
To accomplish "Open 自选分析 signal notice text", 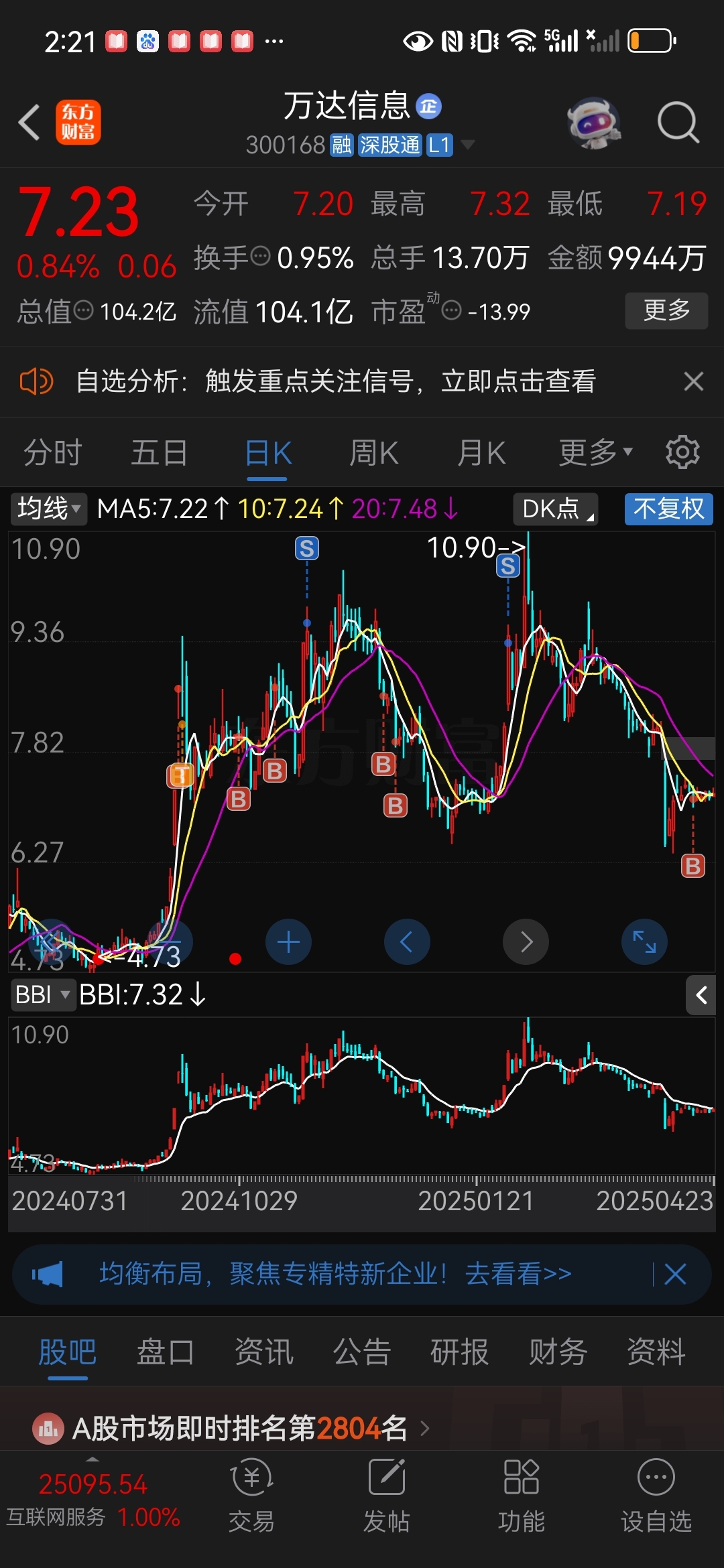I will (x=336, y=382).
